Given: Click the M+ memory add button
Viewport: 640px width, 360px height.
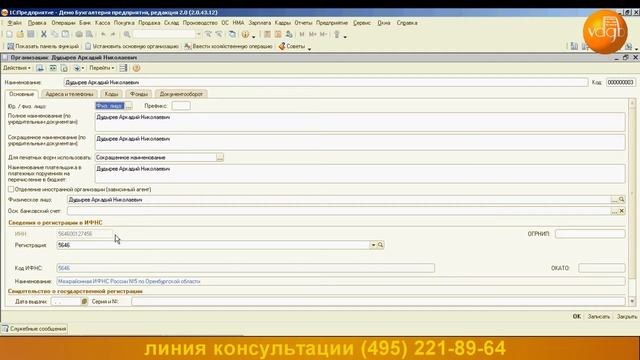Looking at the screenshot, I should (313, 35).
